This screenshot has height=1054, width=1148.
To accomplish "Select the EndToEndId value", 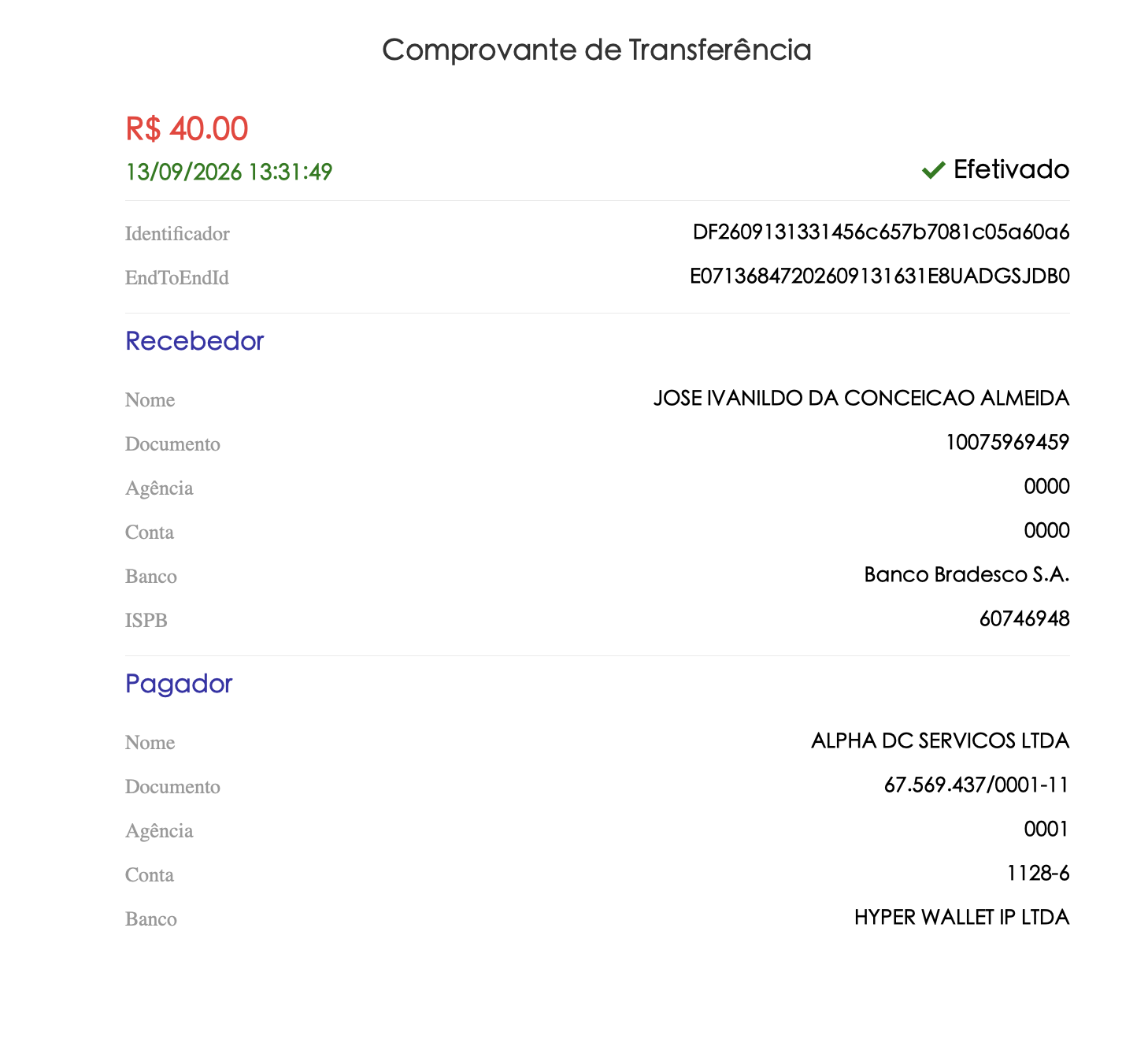I will (x=880, y=276).
